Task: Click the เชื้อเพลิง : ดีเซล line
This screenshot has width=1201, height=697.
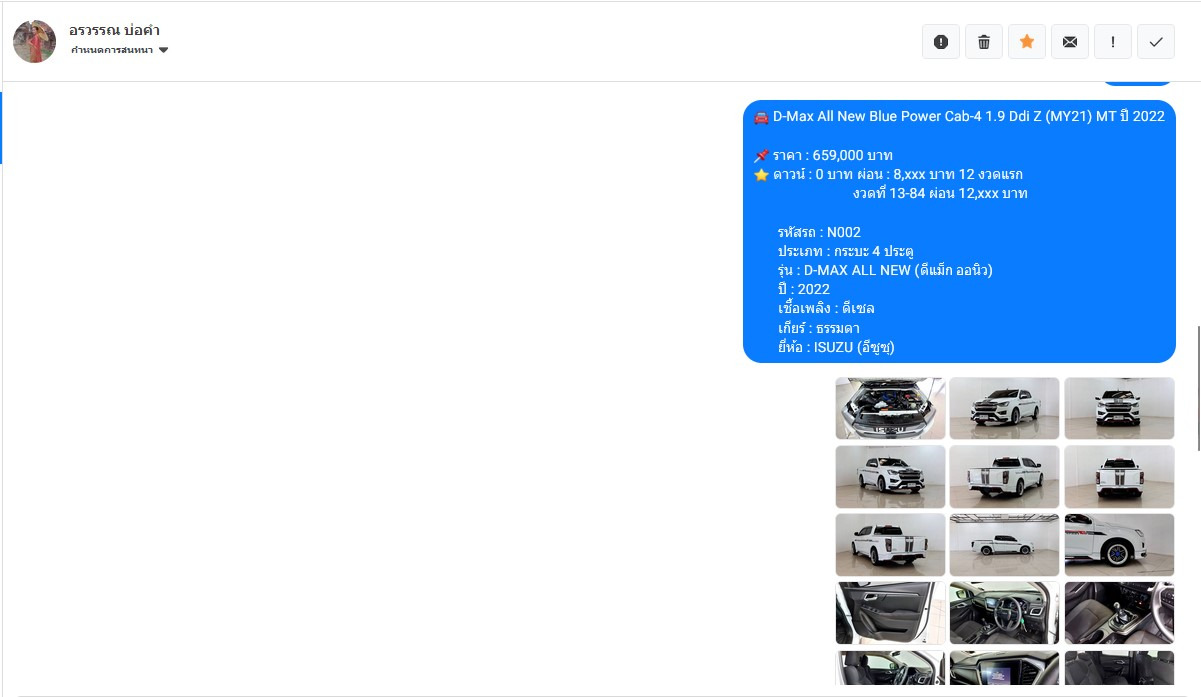Action: 826,308
